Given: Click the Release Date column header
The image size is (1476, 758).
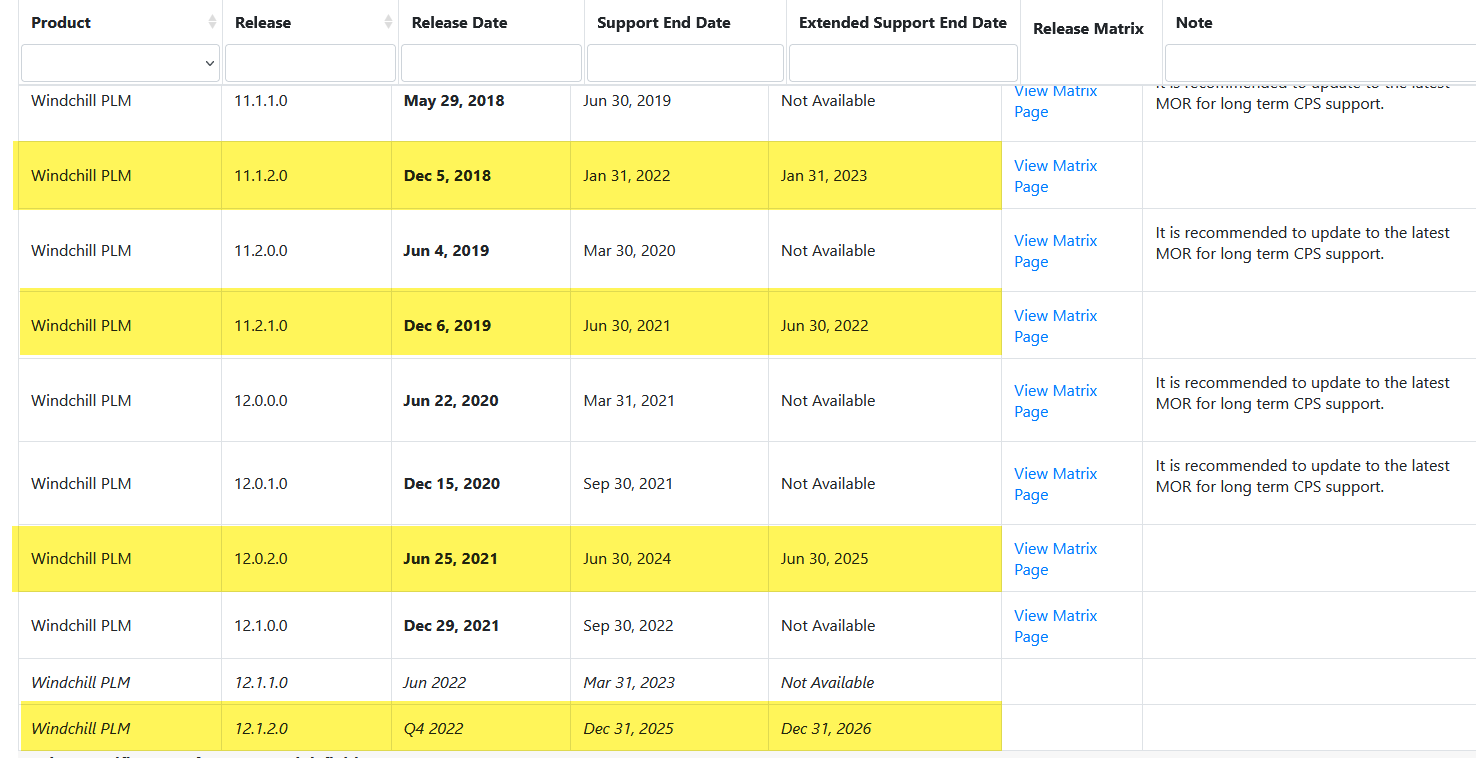Looking at the screenshot, I should (459, 23).
